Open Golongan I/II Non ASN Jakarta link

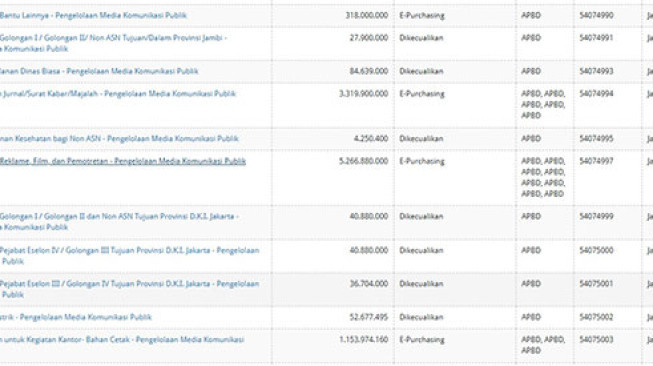click(120, 222)
